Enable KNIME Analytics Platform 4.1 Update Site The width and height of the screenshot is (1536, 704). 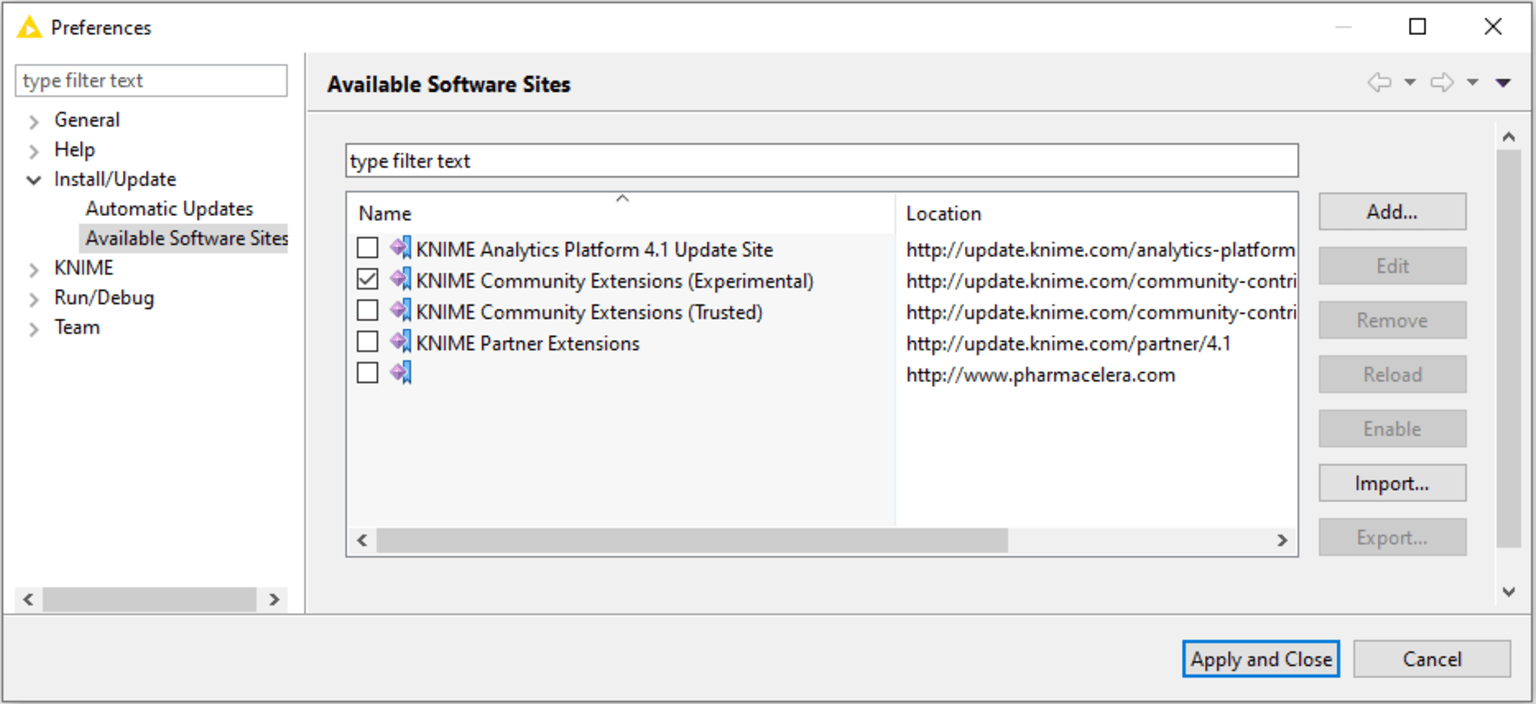pos(368,248)
